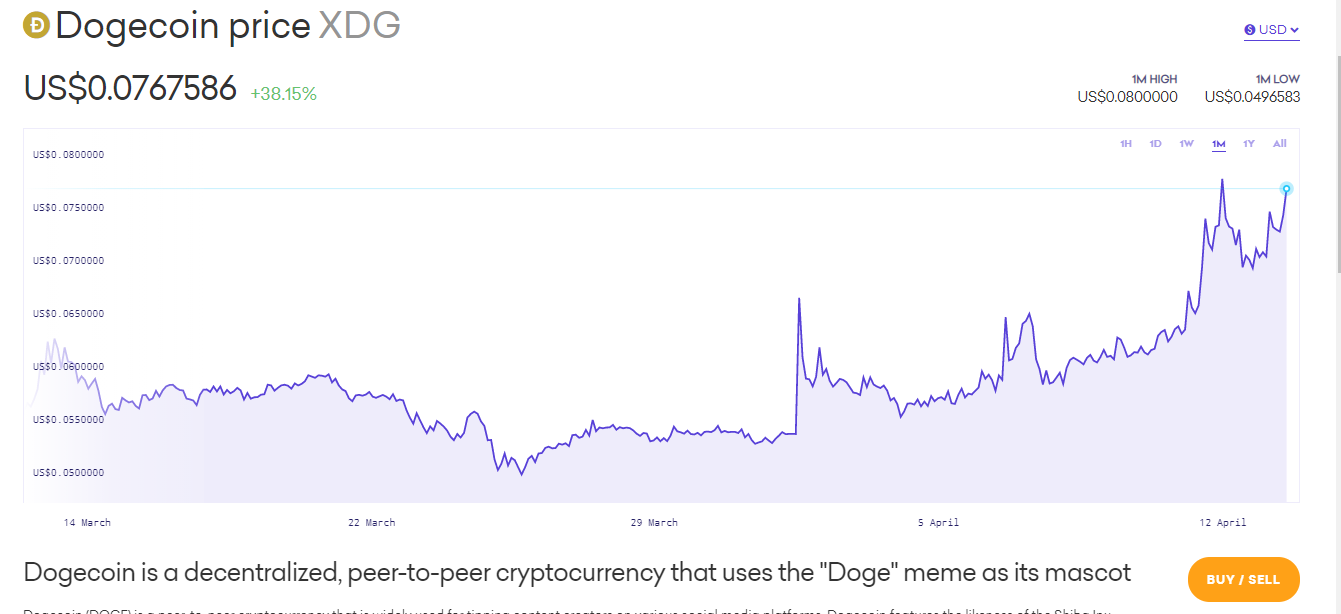Select the 1M chart range

pos(1218,144)
